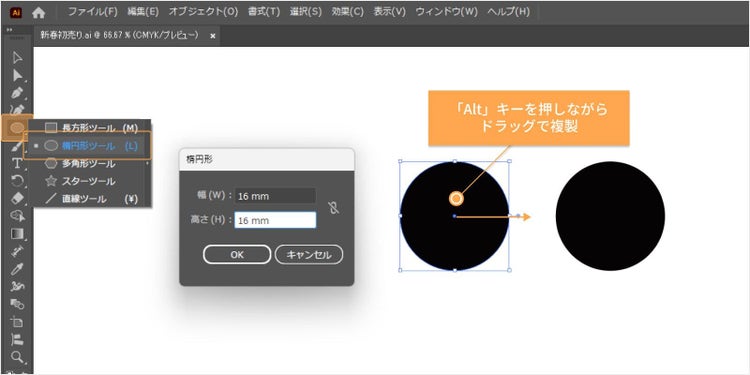Open the 選択(S) menu
The height and width of the screenshot is (375, 750).
[x=306, y=12]
